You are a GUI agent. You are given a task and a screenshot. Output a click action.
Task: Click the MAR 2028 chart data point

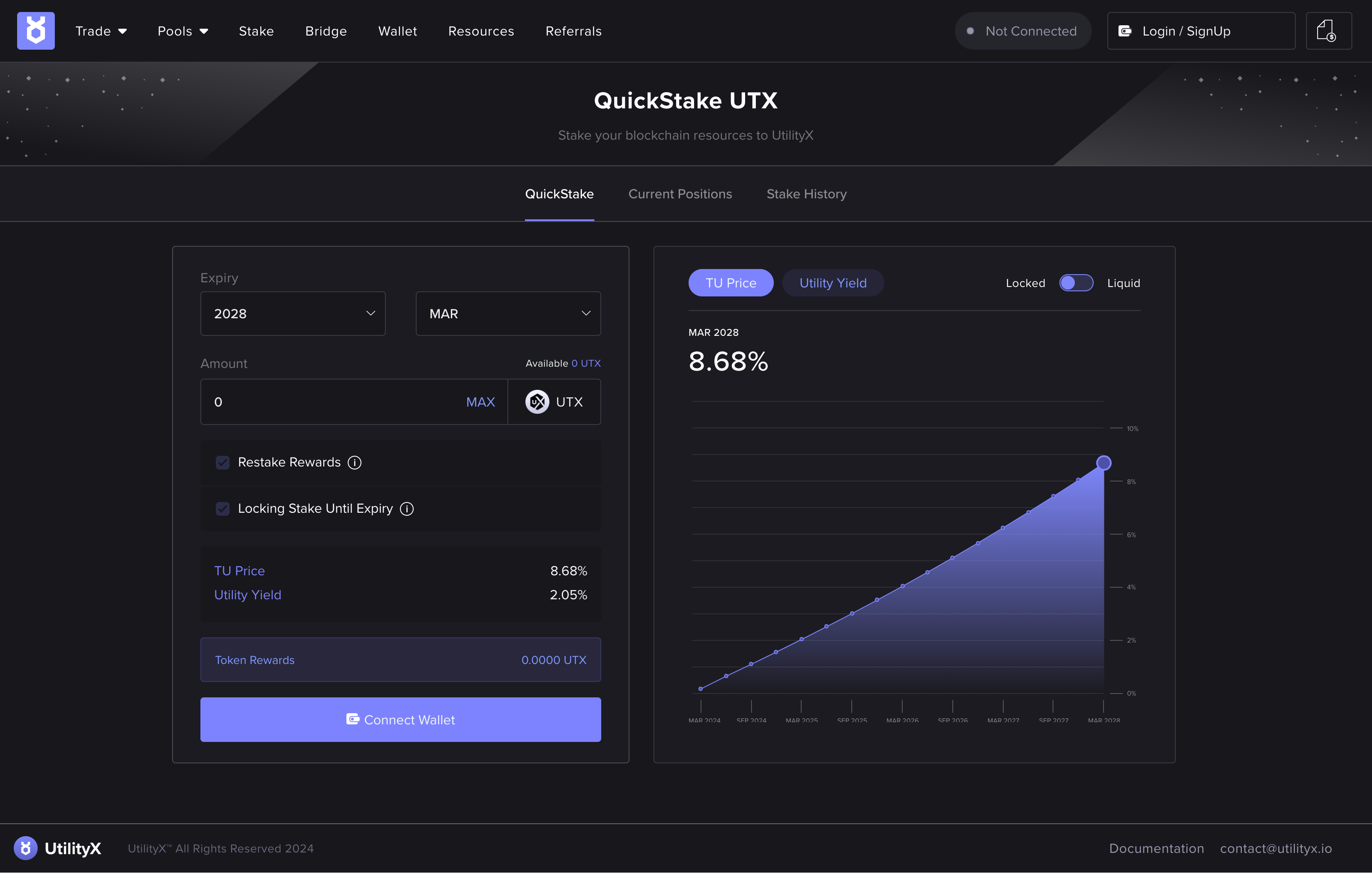[1104, 463]
